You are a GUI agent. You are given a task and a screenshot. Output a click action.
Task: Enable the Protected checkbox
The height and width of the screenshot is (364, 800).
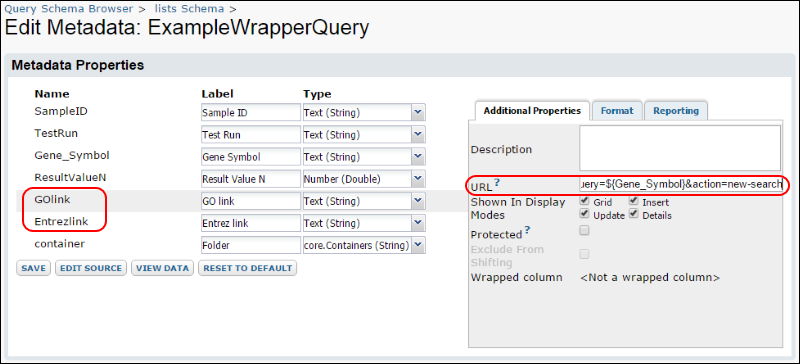point(585,230)
